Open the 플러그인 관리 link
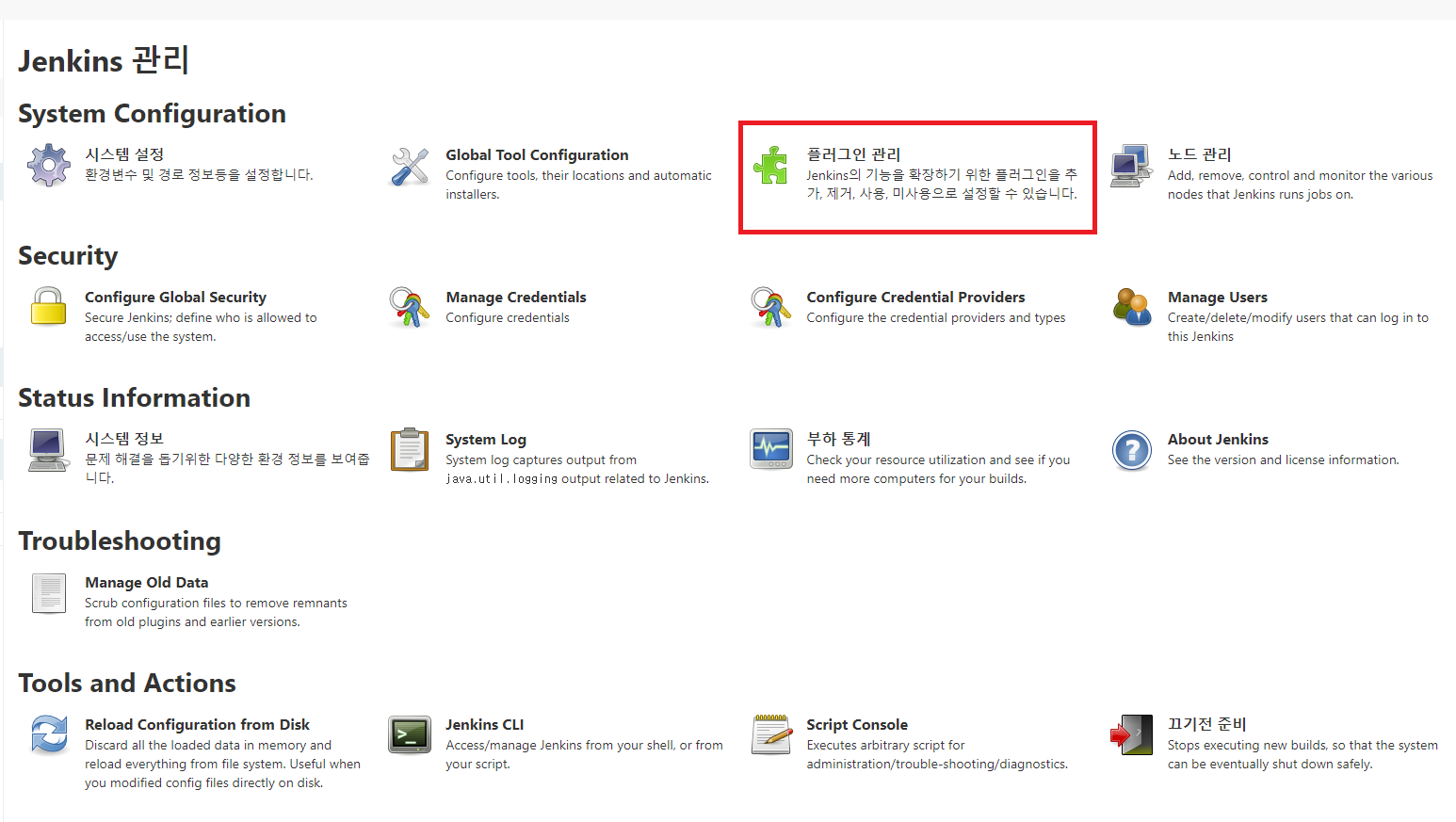 pos(853,154)
